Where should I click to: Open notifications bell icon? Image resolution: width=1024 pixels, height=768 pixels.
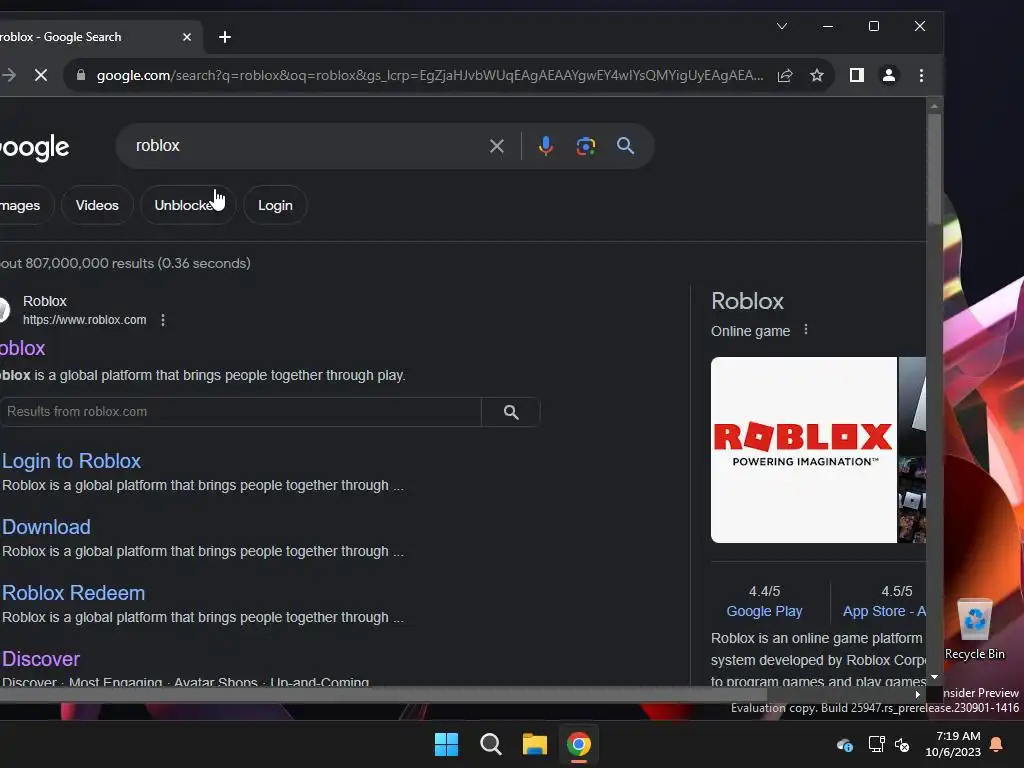click(997, 744)
